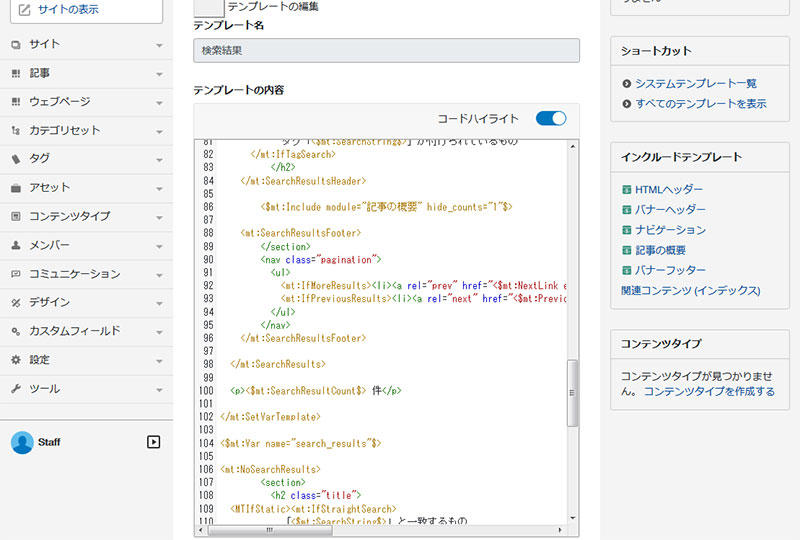Open the HTMLヘッダー include template

(x=668, y=190)
